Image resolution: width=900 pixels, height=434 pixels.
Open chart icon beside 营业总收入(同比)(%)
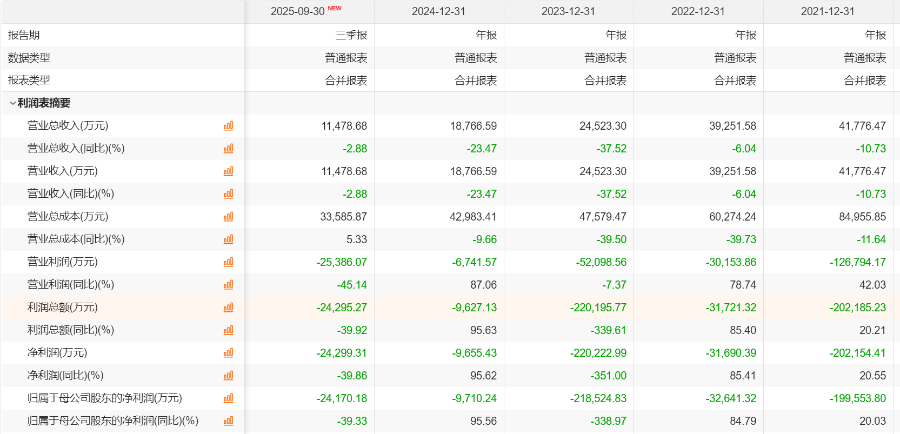click(228, 148)
